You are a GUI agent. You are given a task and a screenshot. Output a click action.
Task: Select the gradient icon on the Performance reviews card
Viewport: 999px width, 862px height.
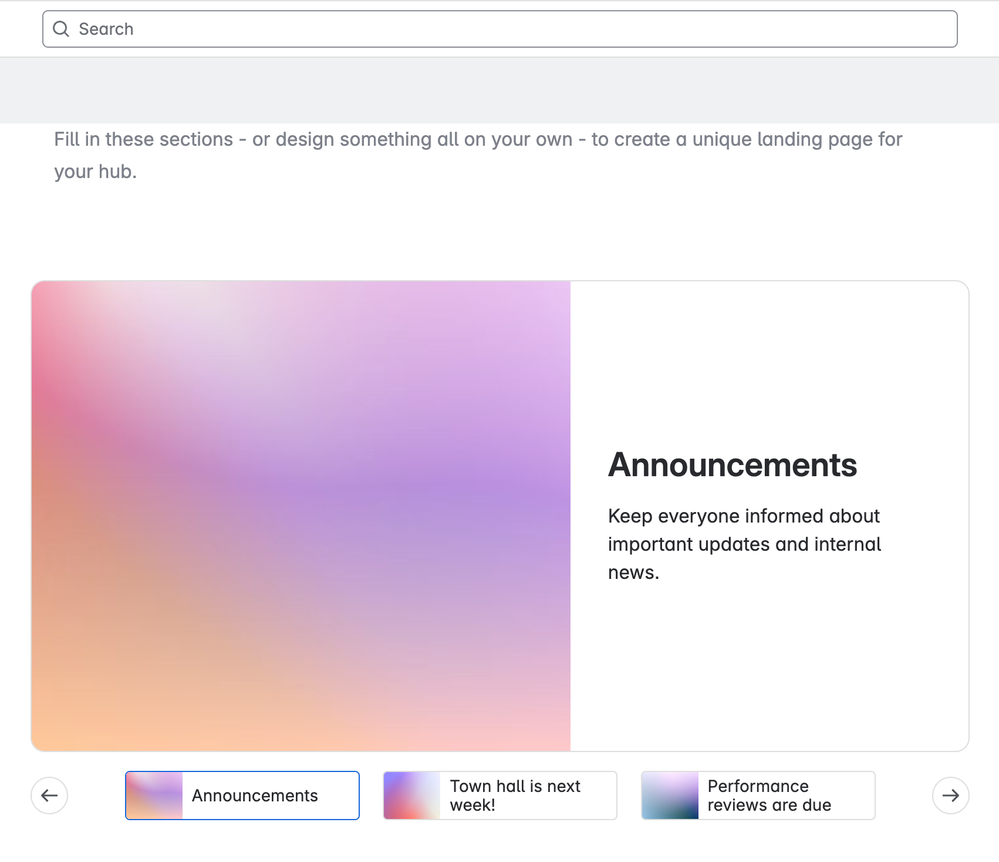click(669, 795)
